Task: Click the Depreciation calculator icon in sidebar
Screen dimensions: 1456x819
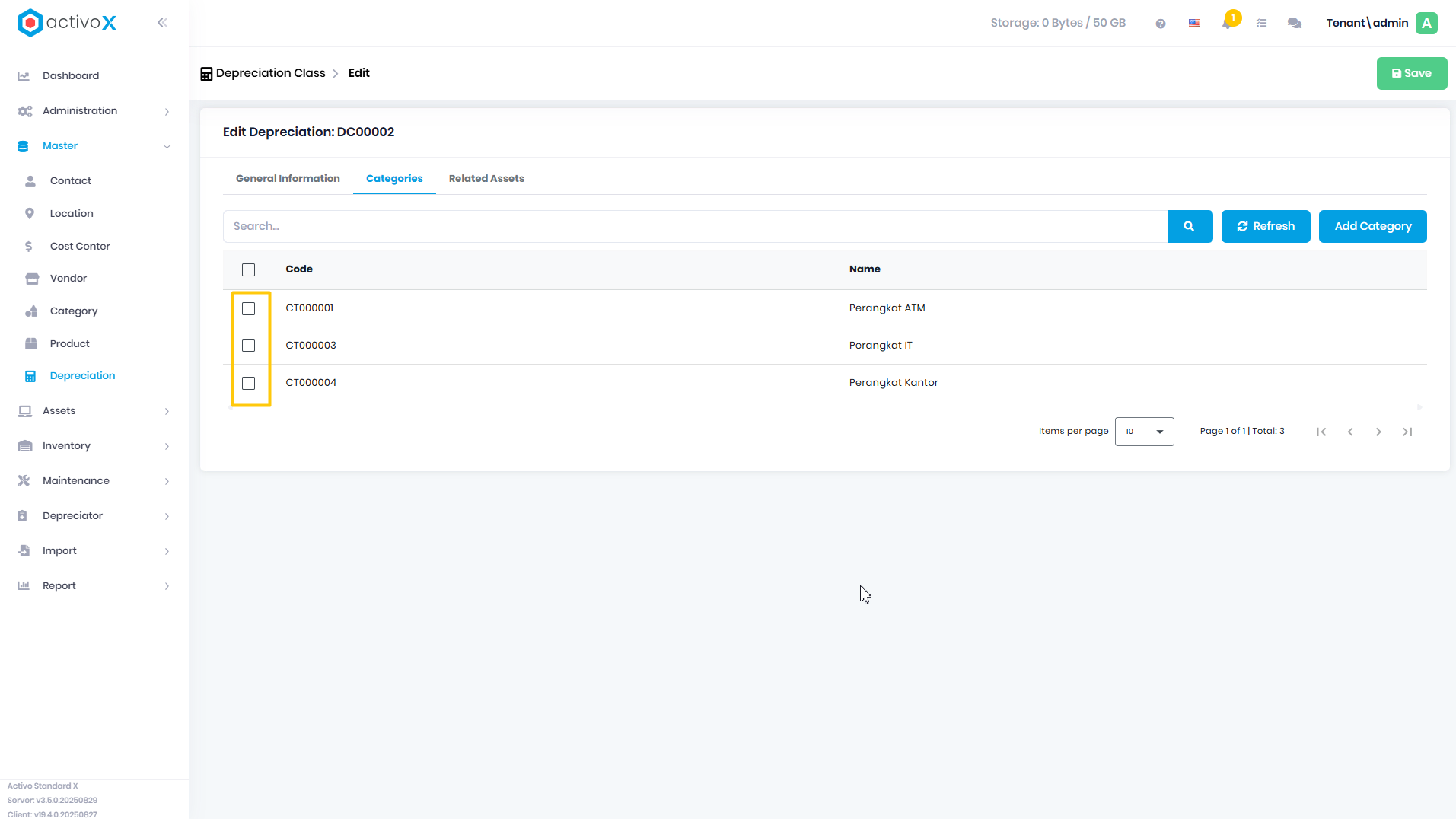Action: 30,376
